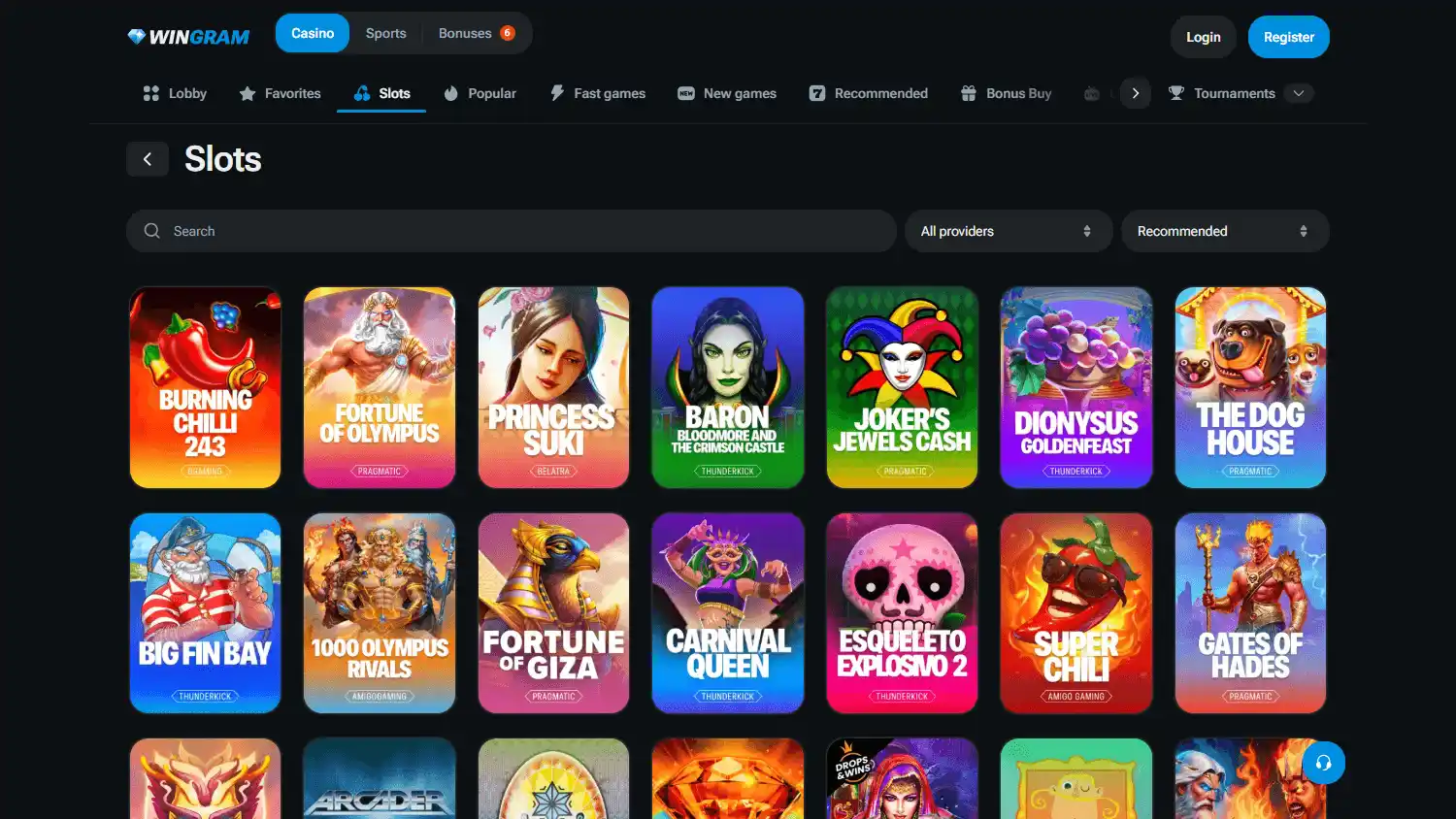This screenshot has height=819, width=1456.
Task: Click the Recommended category icon
Action: coord(817,93)
